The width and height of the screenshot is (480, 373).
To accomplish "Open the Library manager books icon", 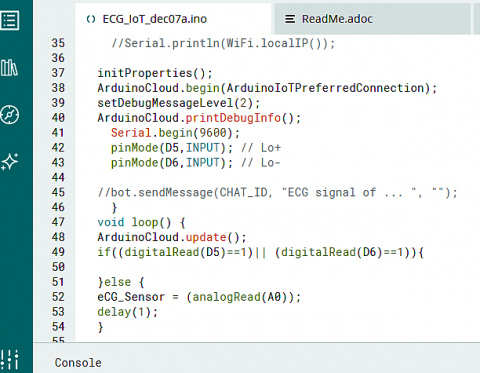I will [9, 68].
